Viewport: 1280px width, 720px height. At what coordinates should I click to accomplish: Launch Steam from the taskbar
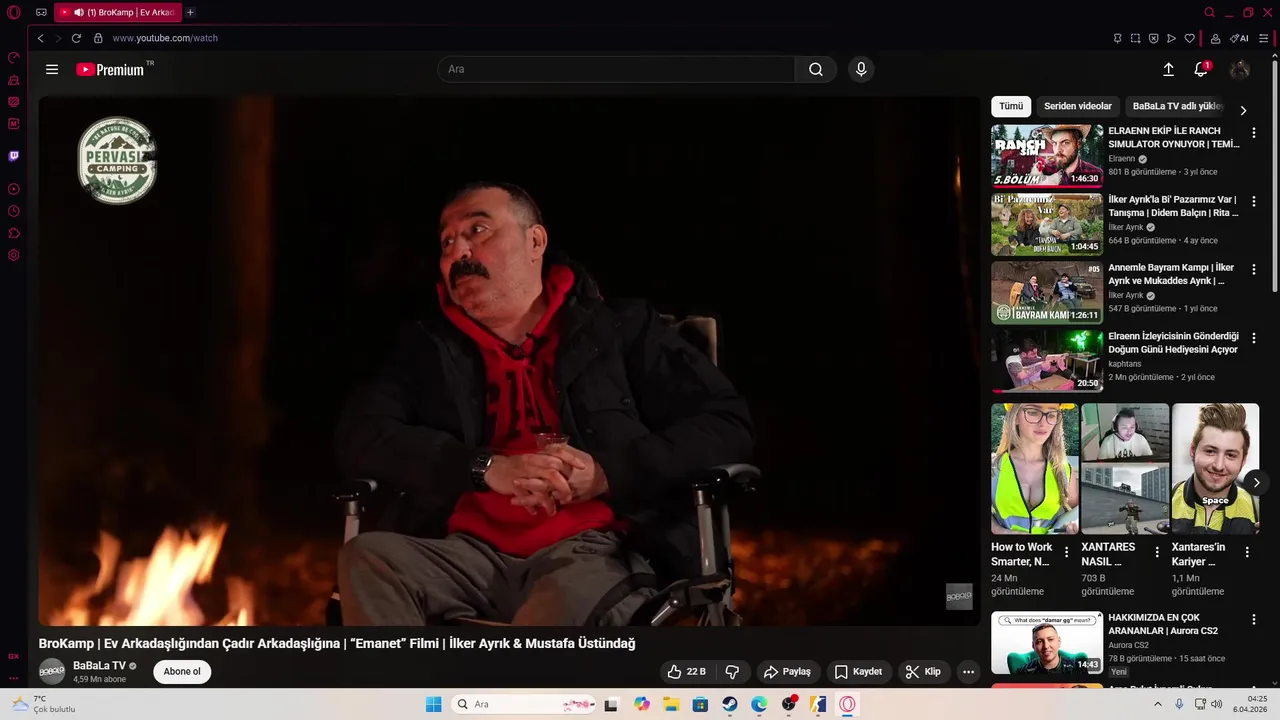(x=730, y=704)
